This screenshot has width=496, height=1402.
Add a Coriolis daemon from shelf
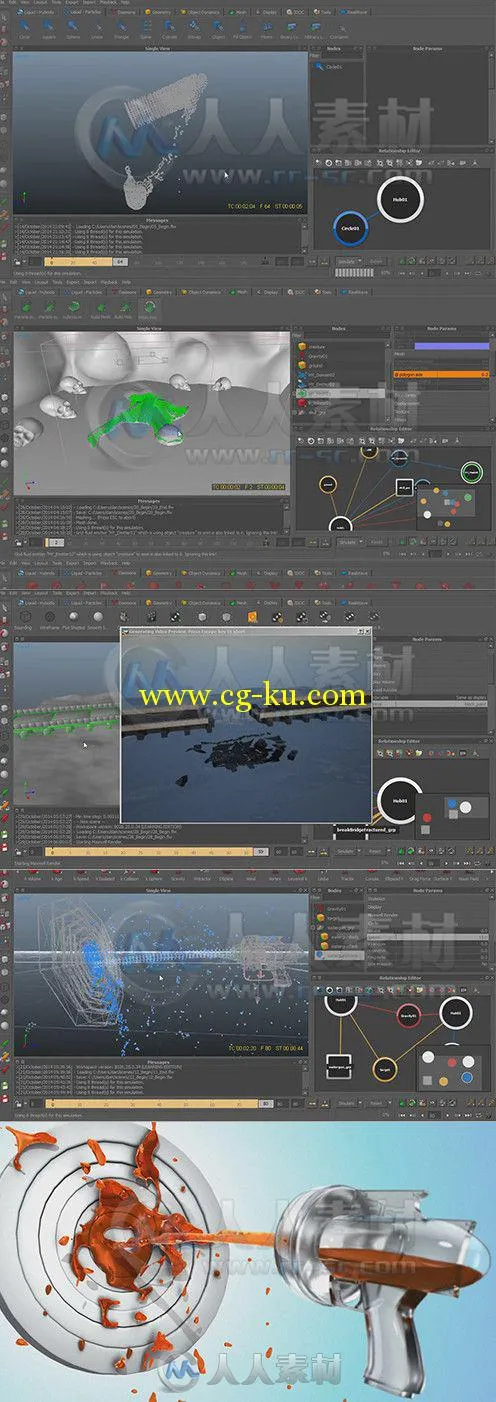pos(371,875)
